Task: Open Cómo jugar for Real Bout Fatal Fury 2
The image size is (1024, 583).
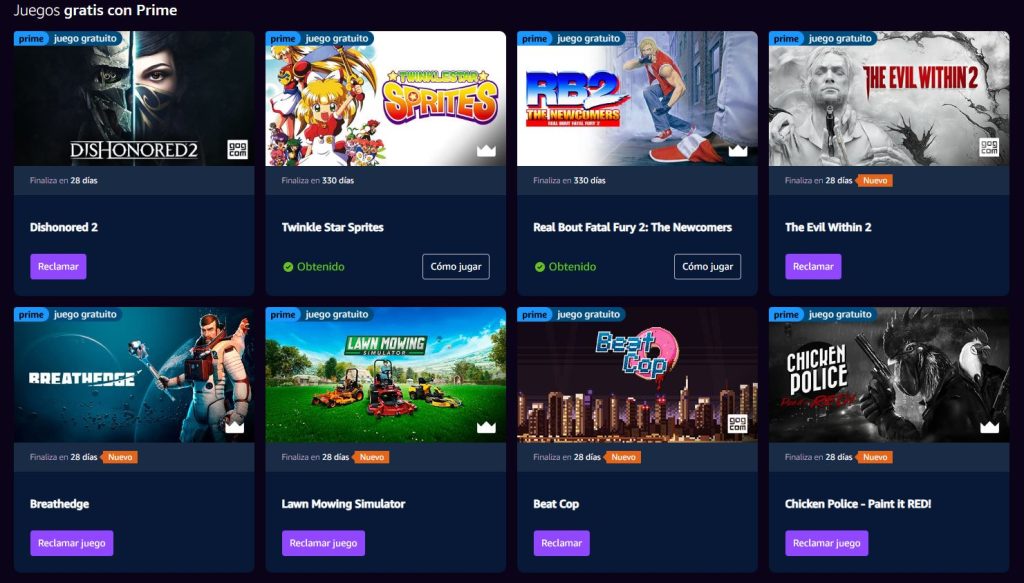Action: 707,266
